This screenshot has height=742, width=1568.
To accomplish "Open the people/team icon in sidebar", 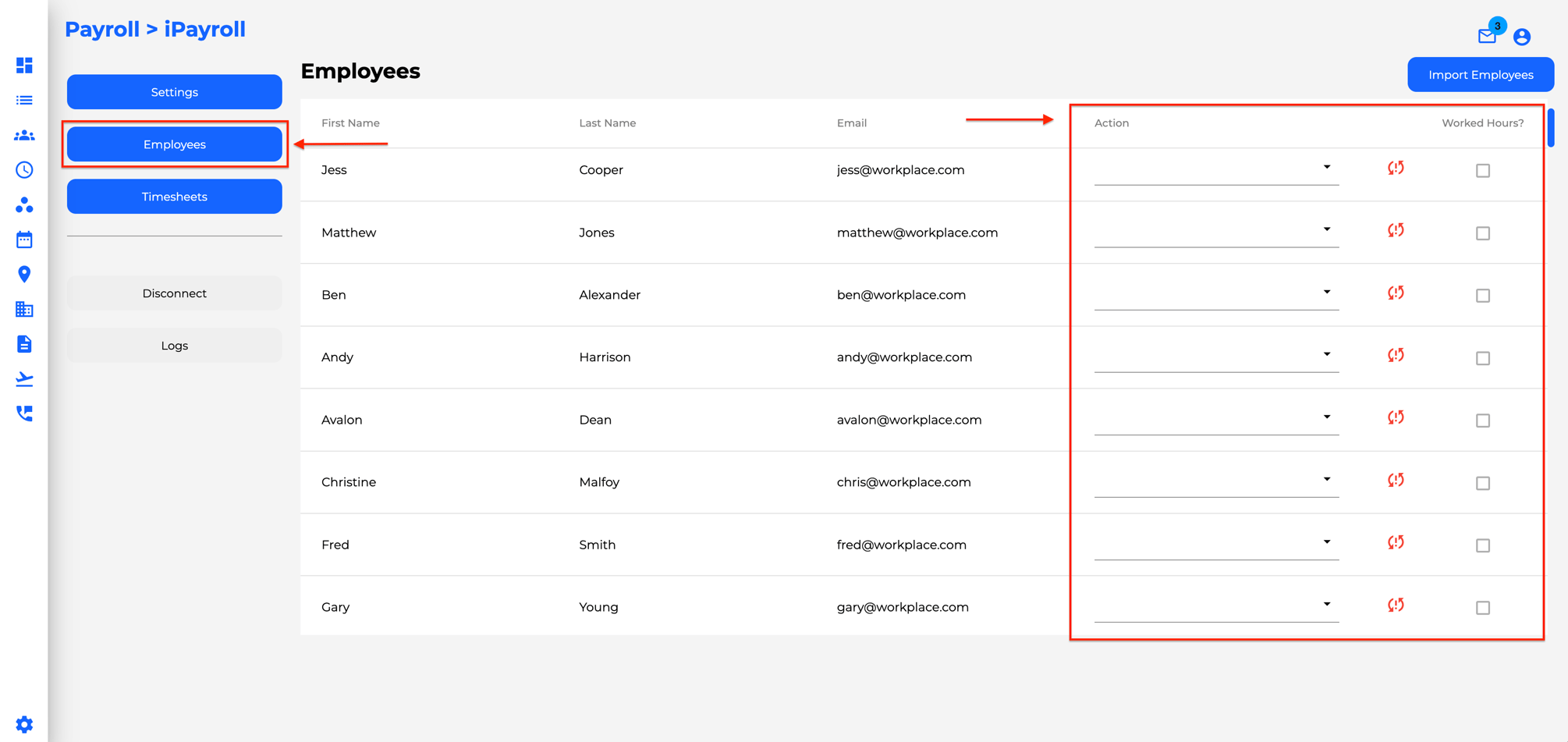I will 24,134.
